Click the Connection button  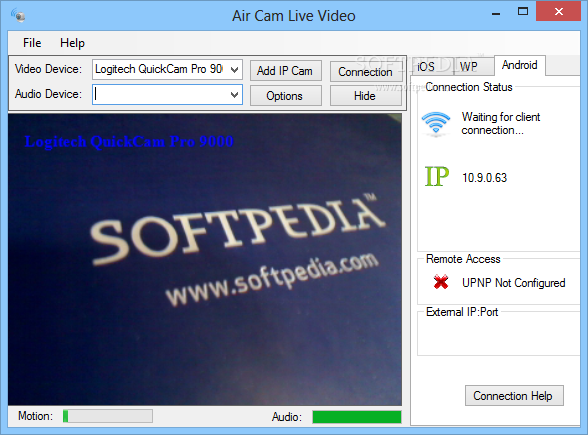(x=366, y=71)
